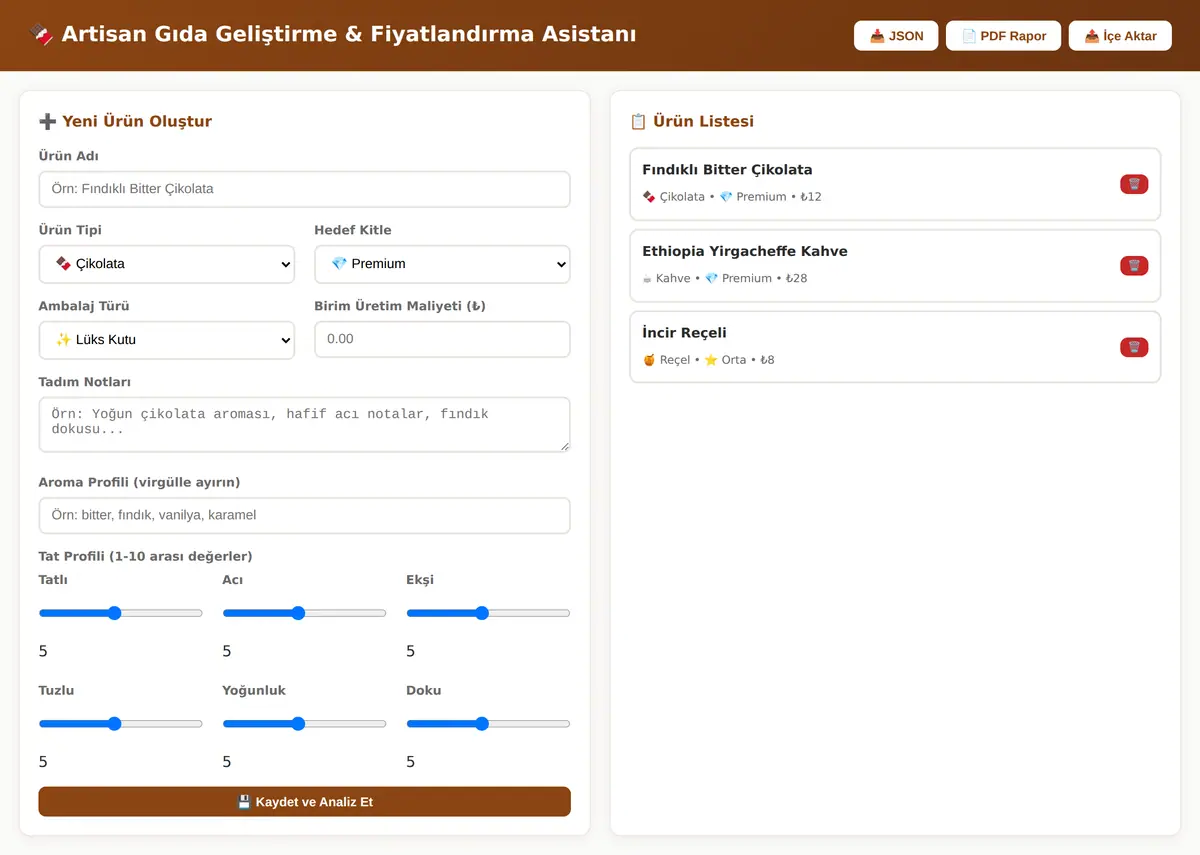This screenshot has height=855, width=1200.
Task: Adjust the Doku slider
Action: pyautogui.click(x=488, y=724)
